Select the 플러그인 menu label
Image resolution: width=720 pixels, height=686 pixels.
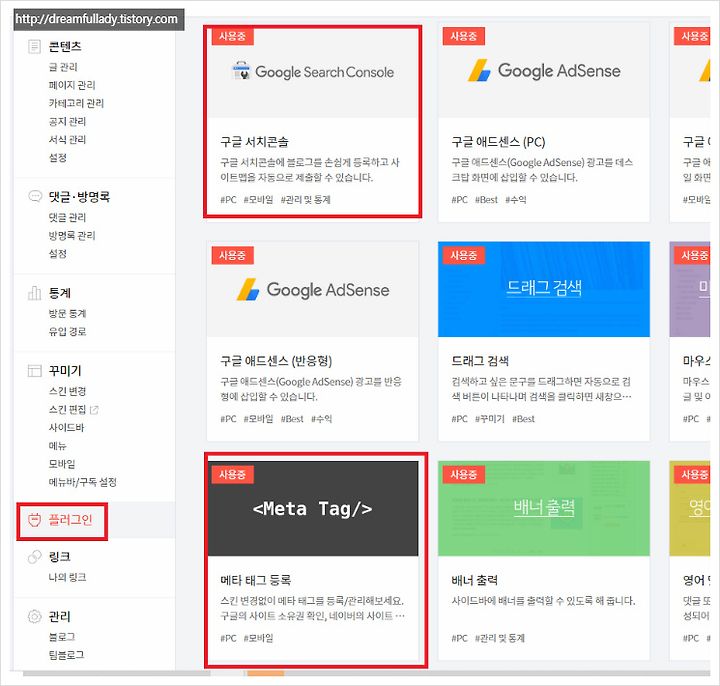coord(71,520)
